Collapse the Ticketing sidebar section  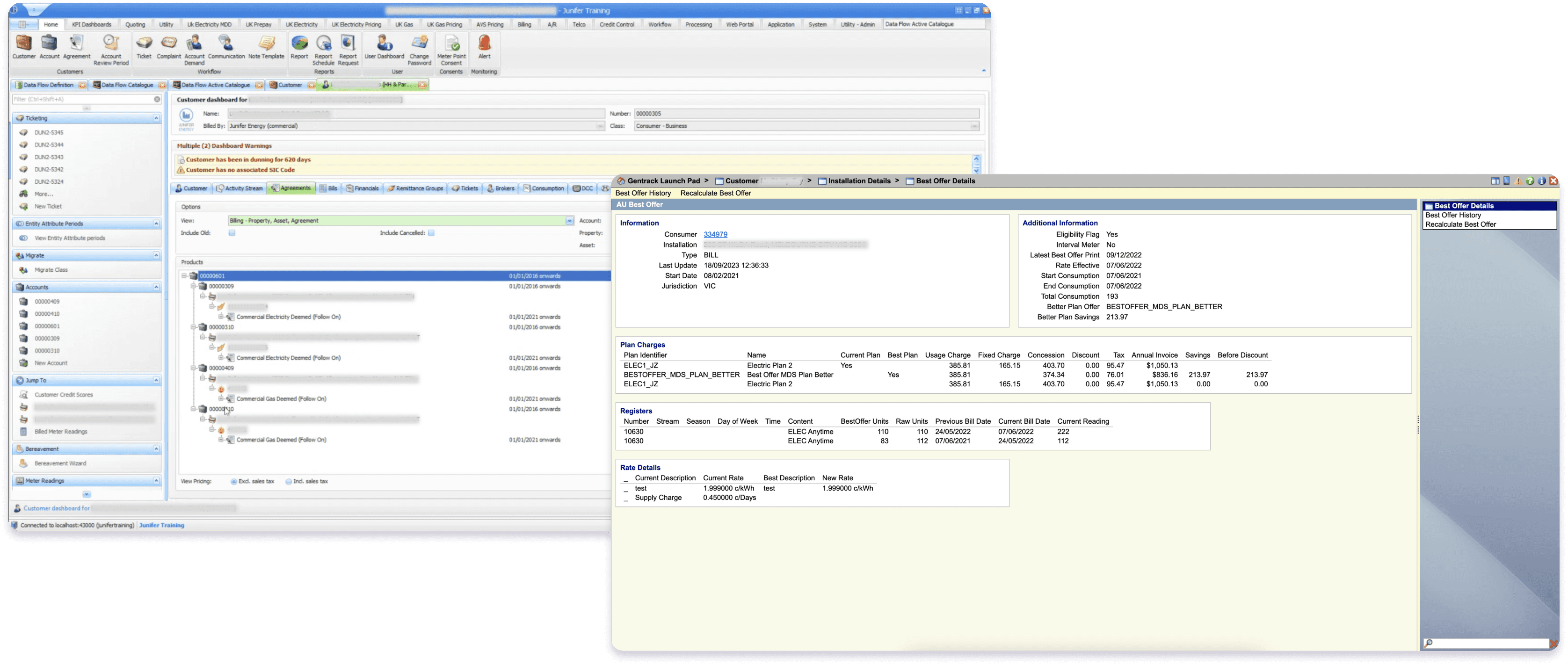(156, 118)
